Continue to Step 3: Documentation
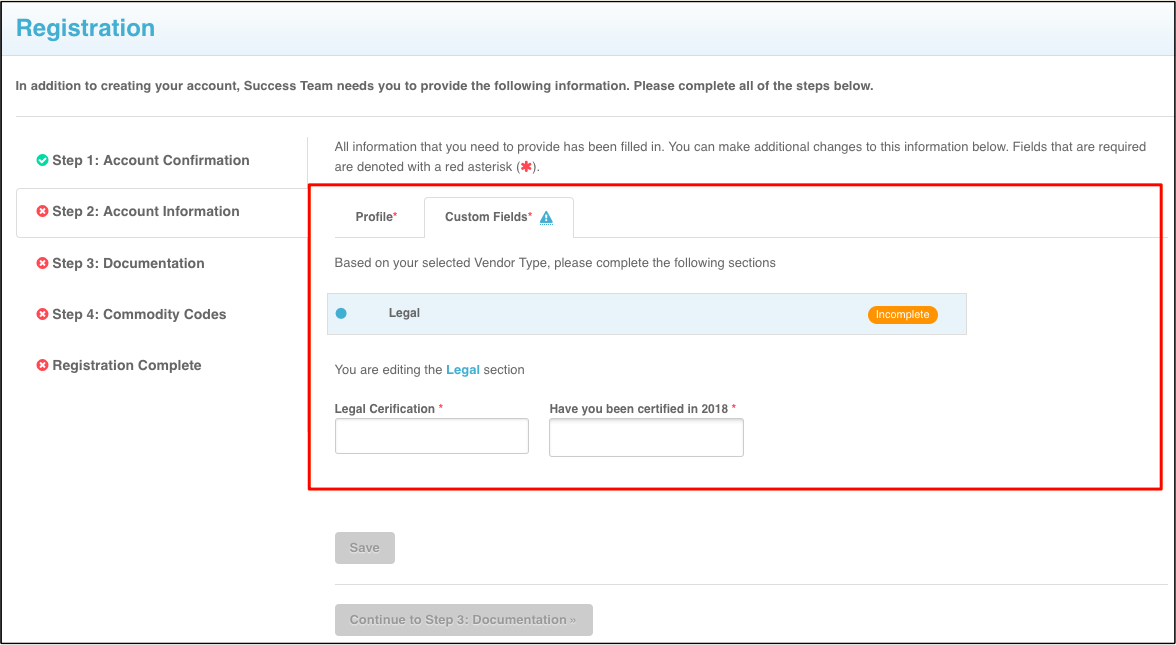Image resolution: width=1176 pixels, height=645 pixels. point(463,619)
